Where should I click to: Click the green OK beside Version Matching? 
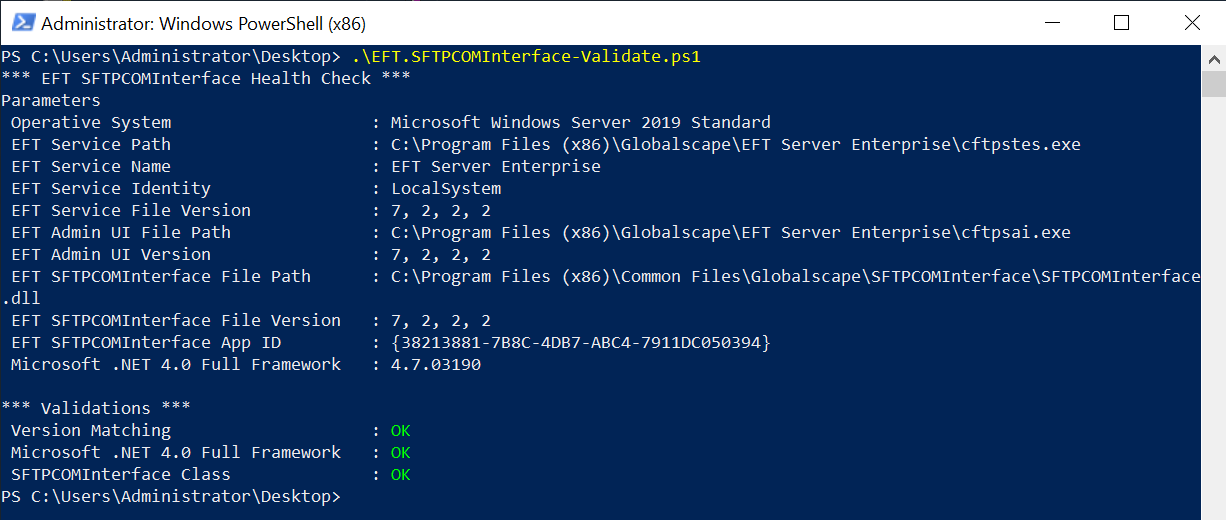400,431
